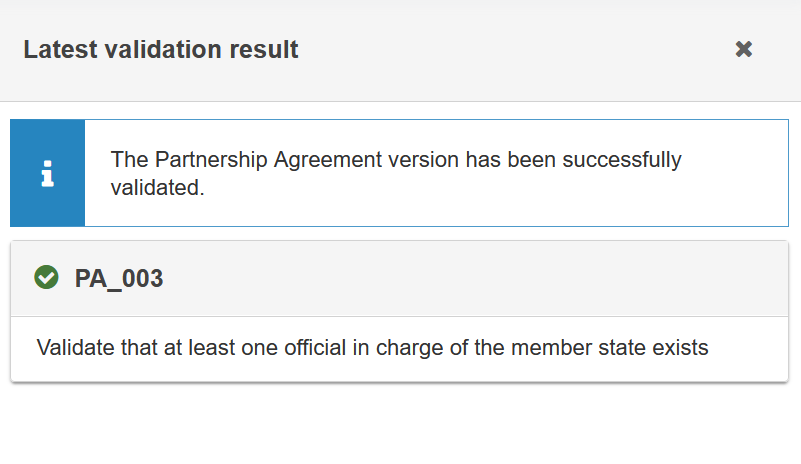Viewport: 801px width, 464px height.
Task: Select the PA_003 rule code label
Action: pyautogui.click(x=119, y=279)
